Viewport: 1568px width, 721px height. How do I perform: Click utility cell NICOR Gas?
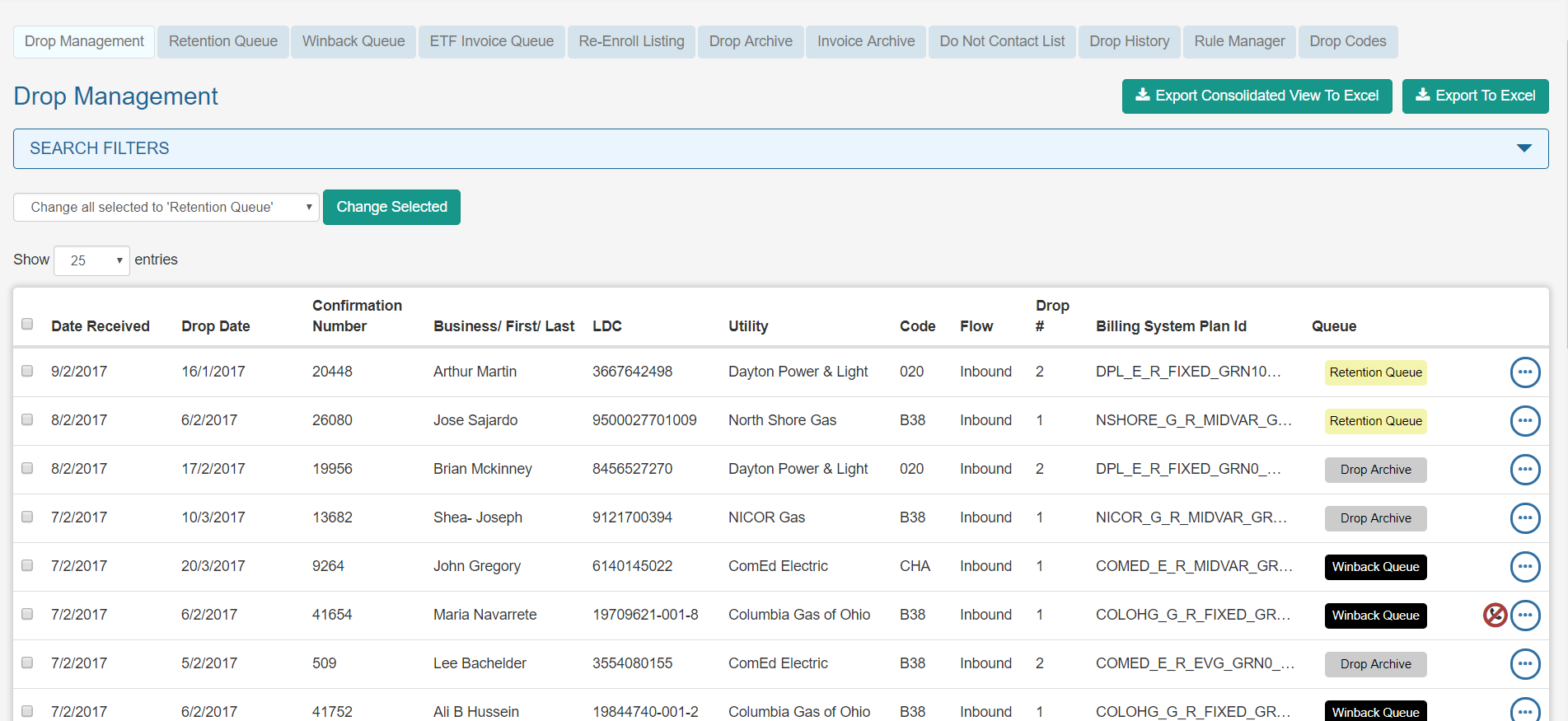[x=766, y=517]
